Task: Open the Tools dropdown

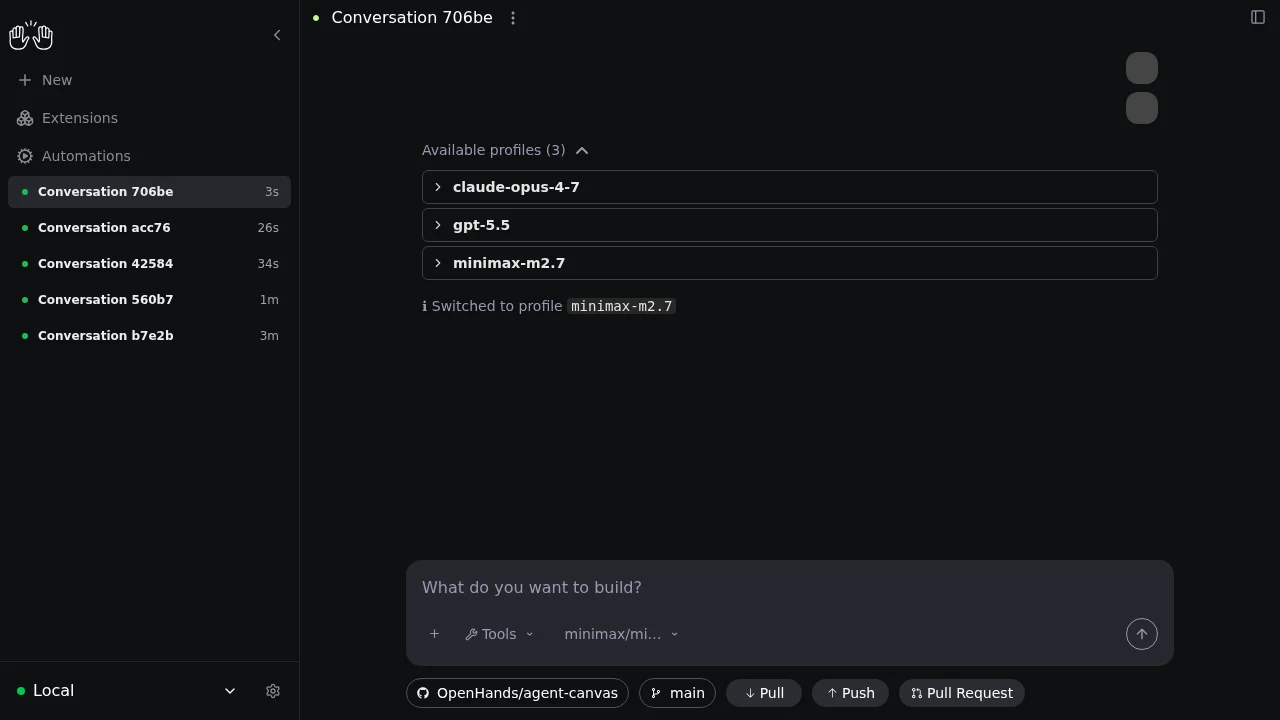Action: pos(499,634)
